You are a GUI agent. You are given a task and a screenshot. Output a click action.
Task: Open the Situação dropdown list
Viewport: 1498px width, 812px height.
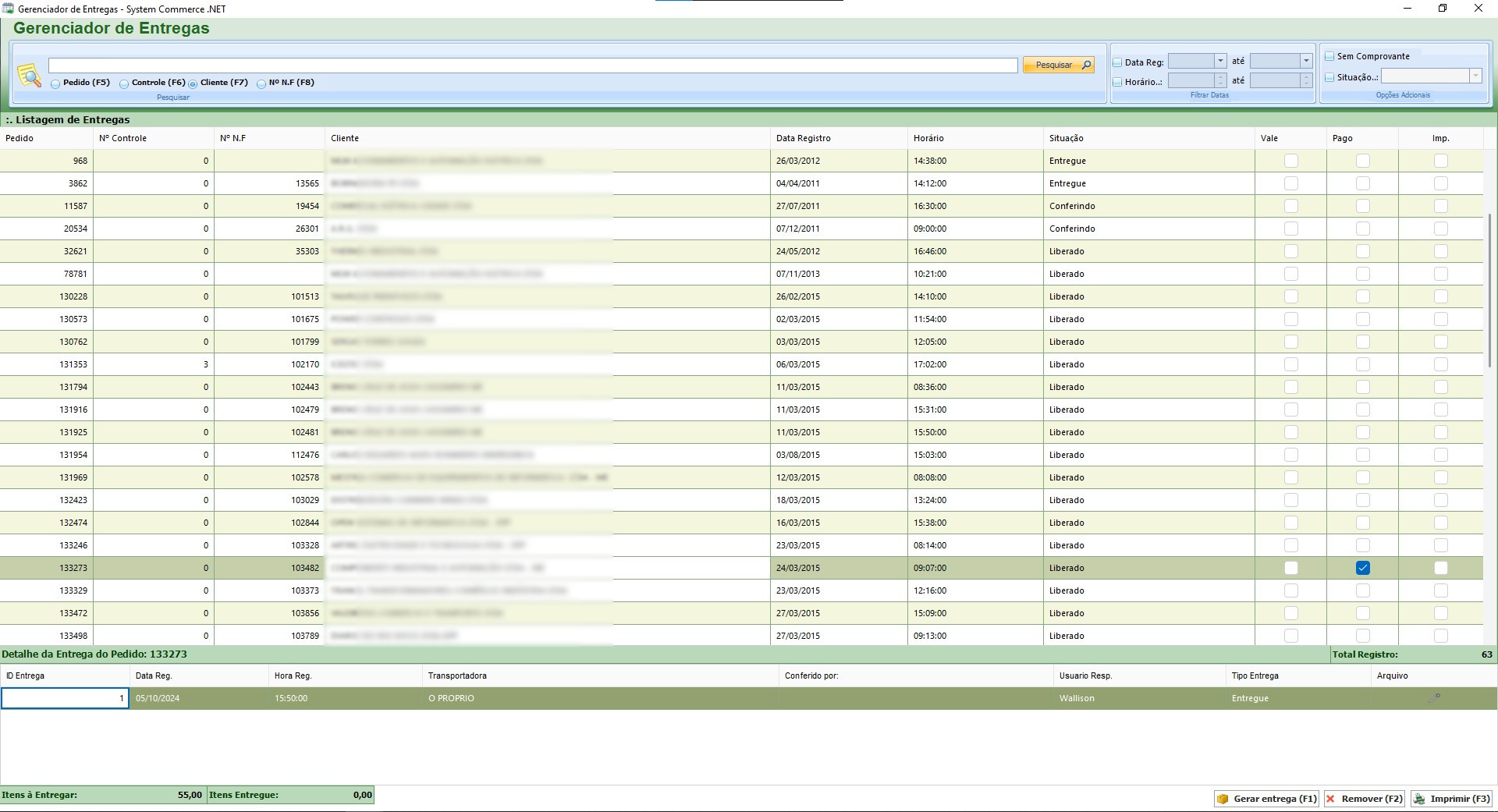[1475, 76]
